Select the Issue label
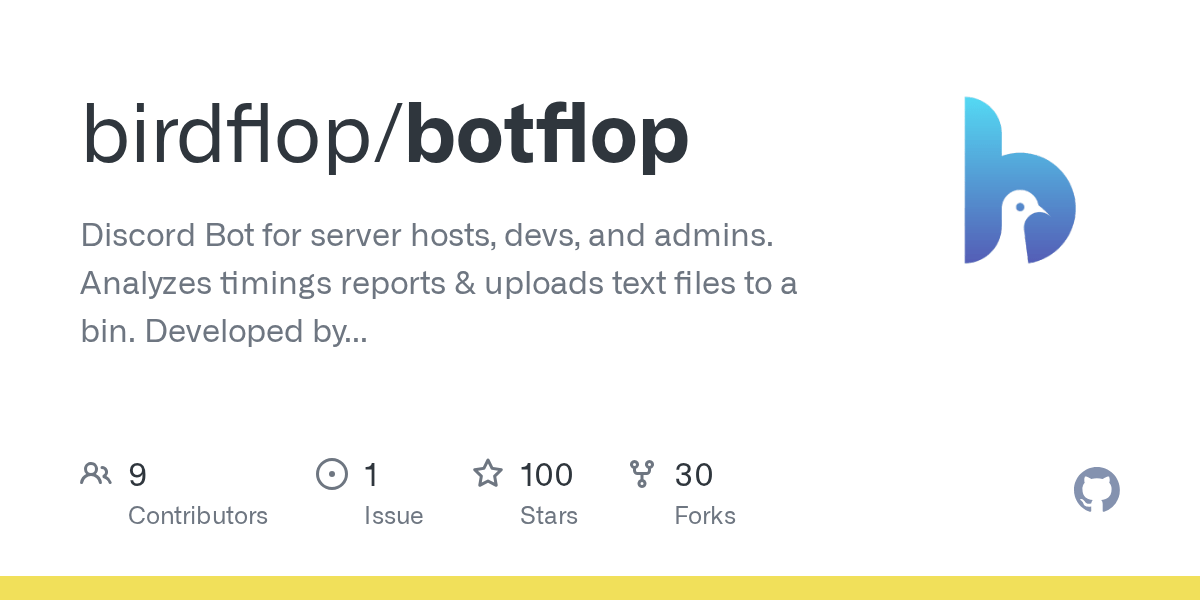 [x=394, y=516]
